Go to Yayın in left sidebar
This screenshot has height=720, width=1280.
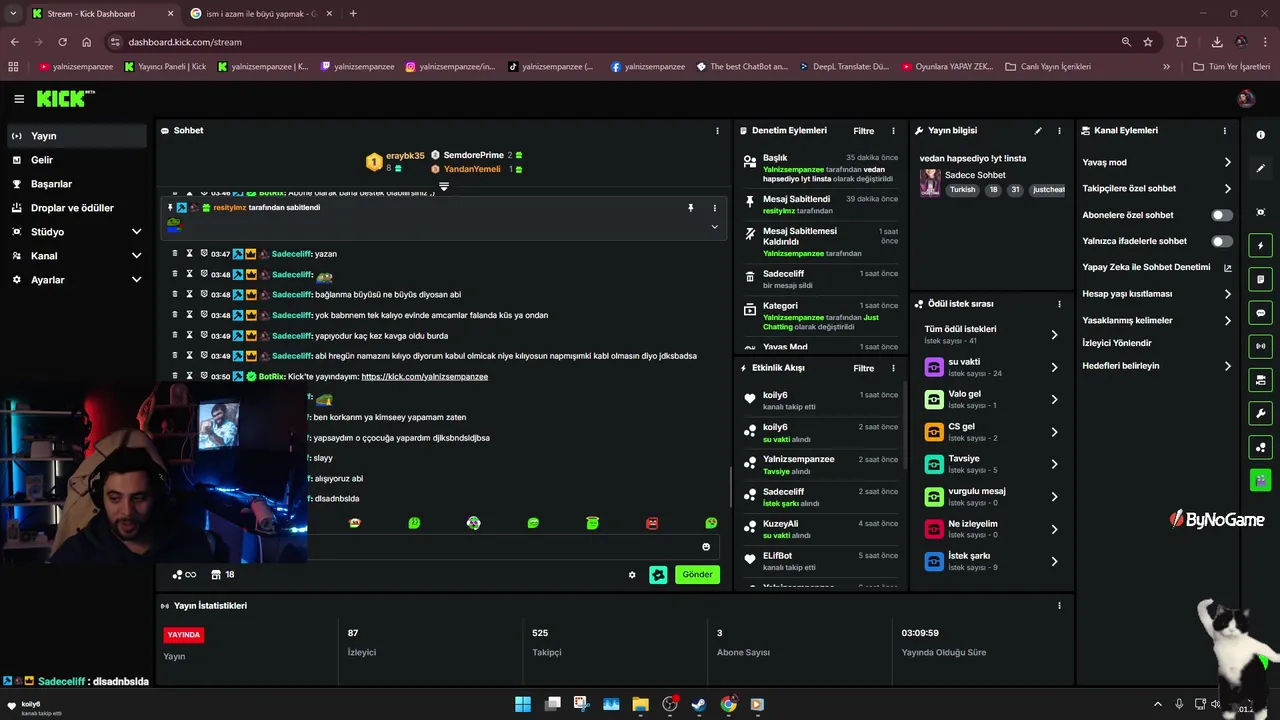tap(77, 136)
